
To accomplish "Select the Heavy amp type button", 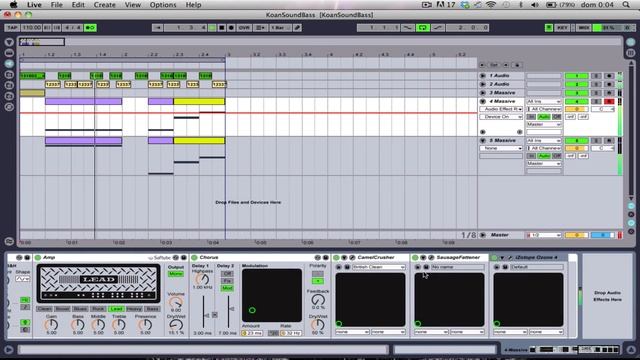I will (134, 309).
